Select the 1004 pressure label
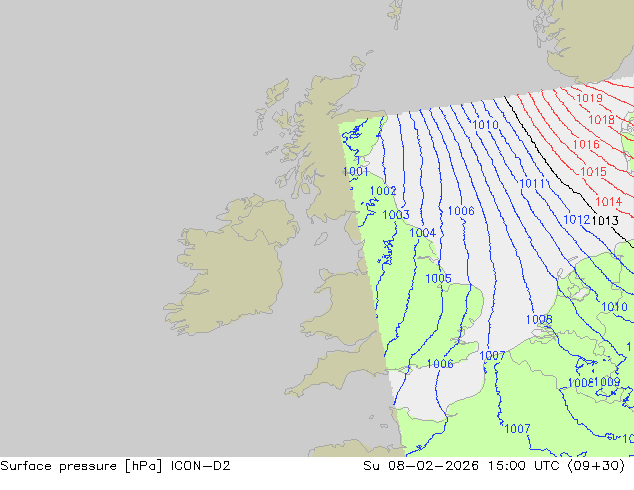Screen dimensions: 634x490 (423, 233)
